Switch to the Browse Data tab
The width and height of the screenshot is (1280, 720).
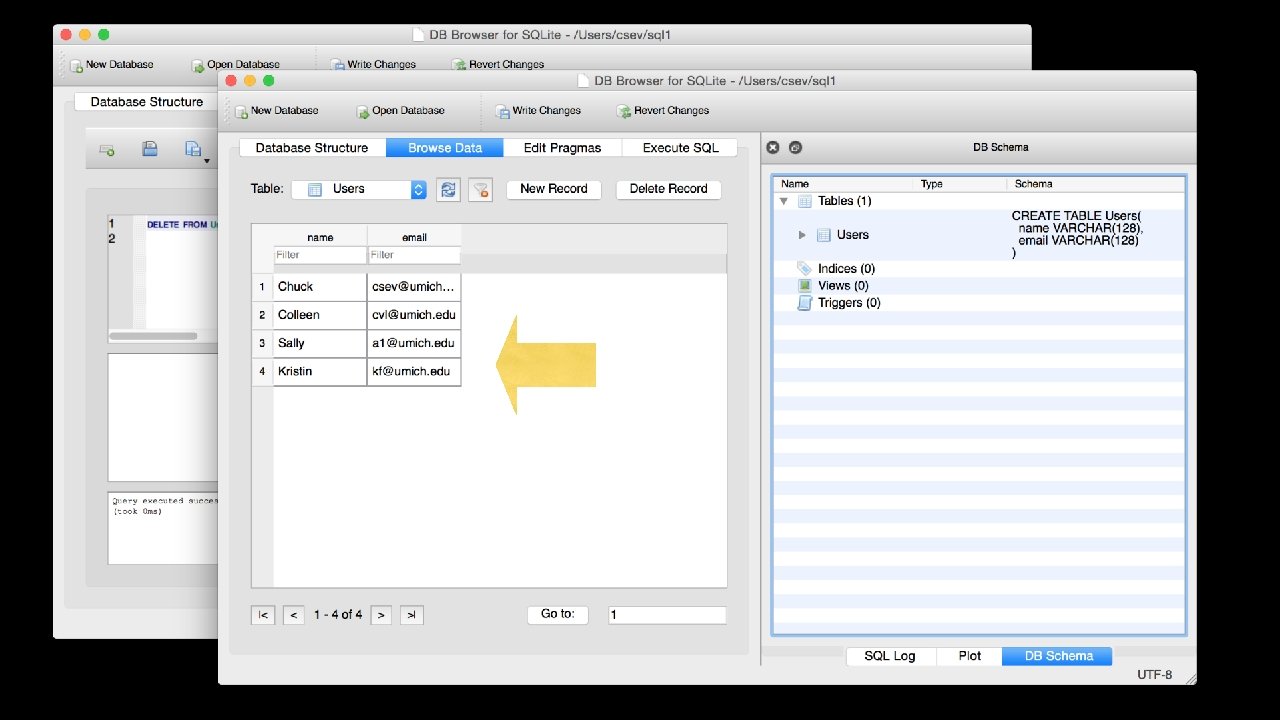(x=445, y=148)
